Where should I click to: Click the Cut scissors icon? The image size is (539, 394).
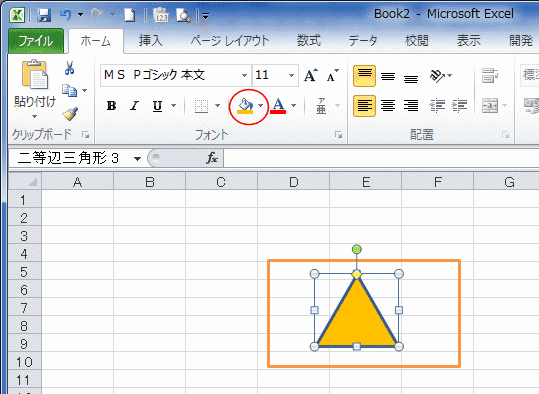point(70,68)
